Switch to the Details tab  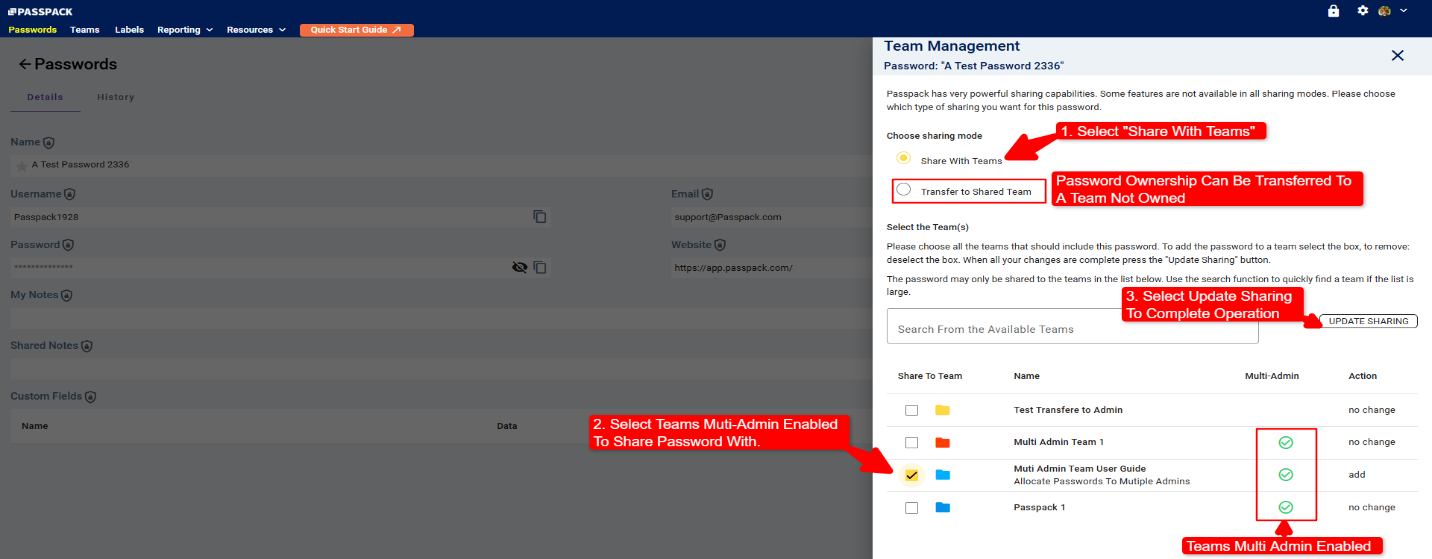coord(45,97)
